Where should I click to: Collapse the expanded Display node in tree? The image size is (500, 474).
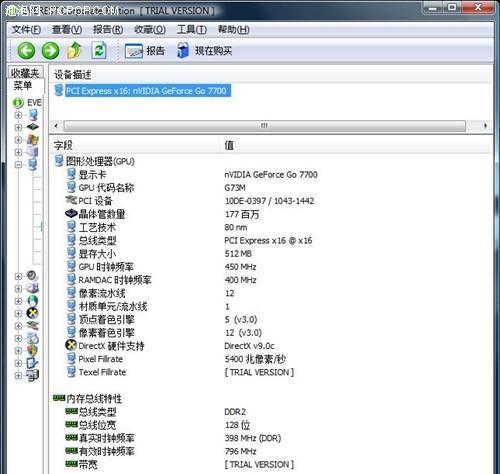click(x=18, y=164)
